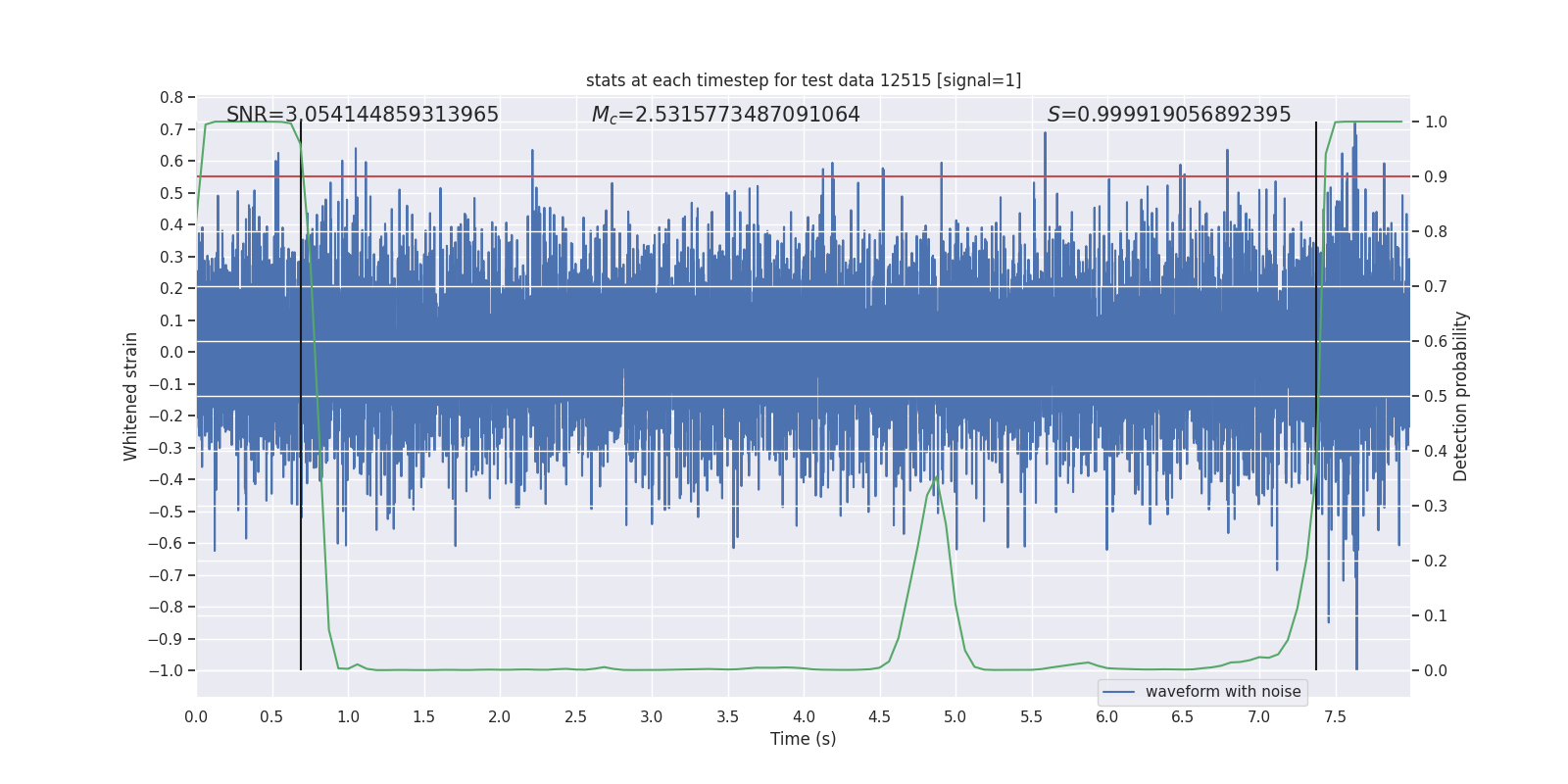Click the SNR value annotation text
The image size is (1568, 784).
click(363, 115)
